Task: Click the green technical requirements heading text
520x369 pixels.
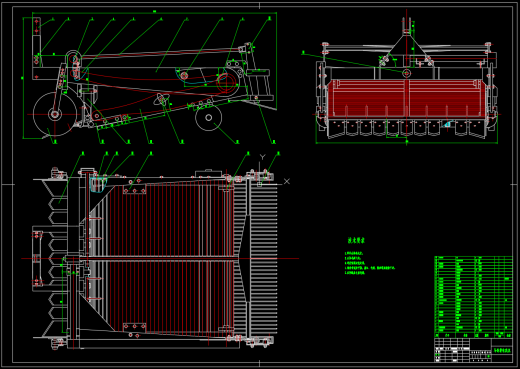Action: 356,240
